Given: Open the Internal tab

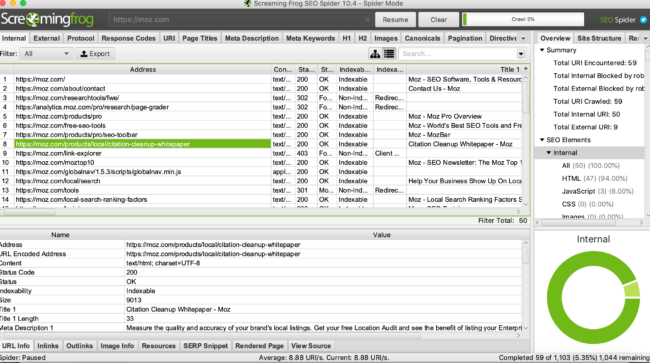Looking at the screenshot, I should [x=14, y=38].
